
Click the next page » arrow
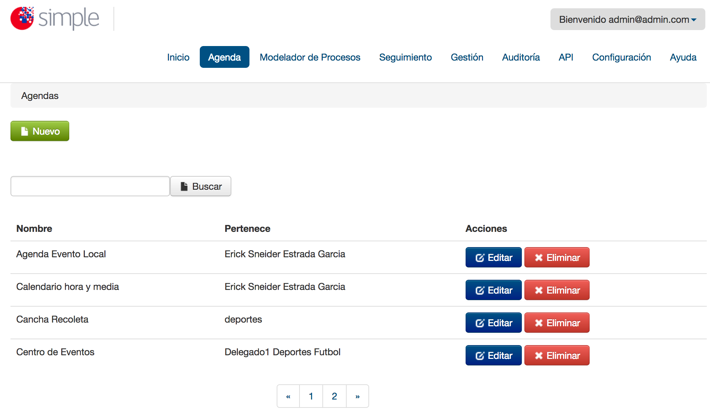pos(357,396)
